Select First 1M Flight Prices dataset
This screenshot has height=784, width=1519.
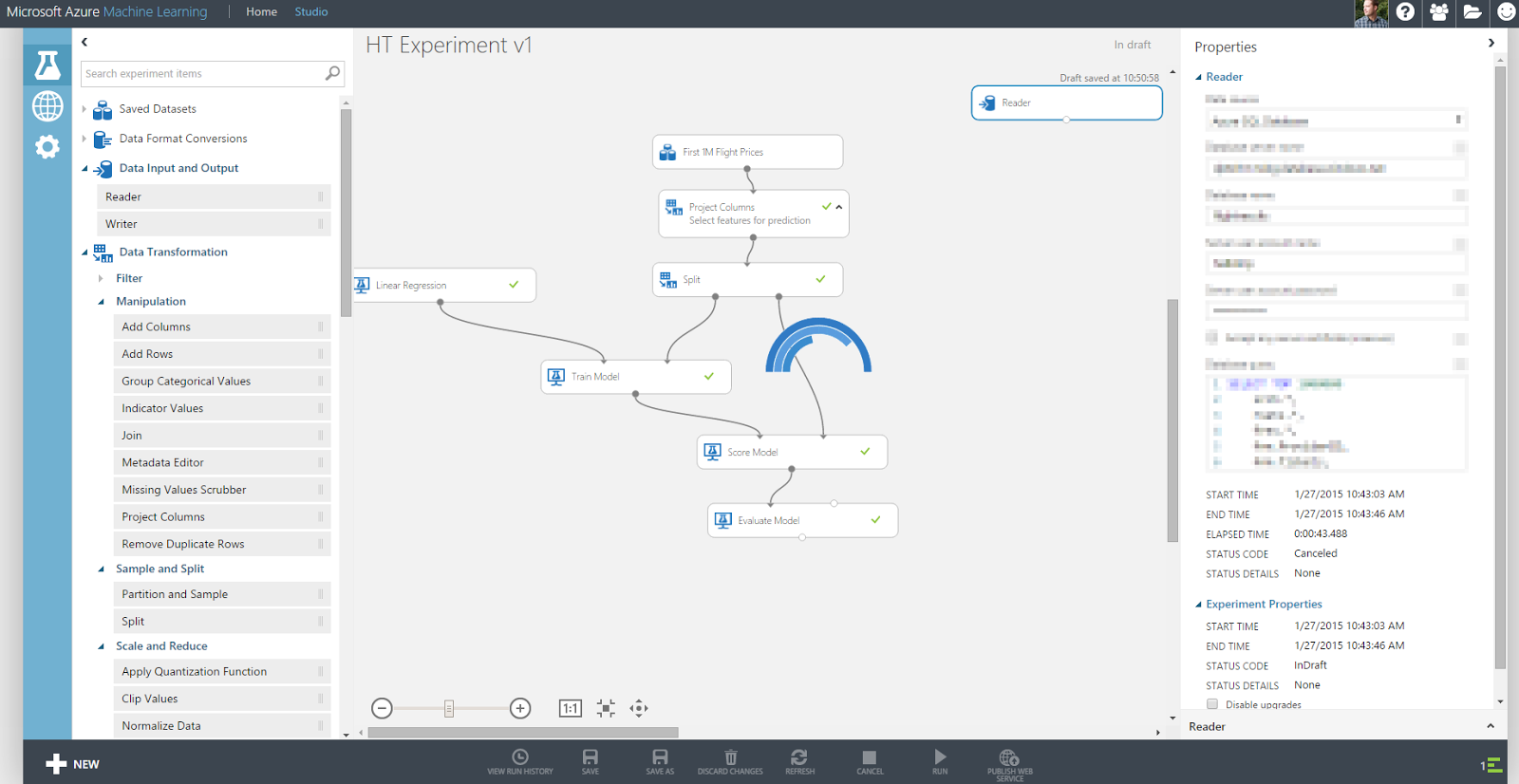point(748,152)
